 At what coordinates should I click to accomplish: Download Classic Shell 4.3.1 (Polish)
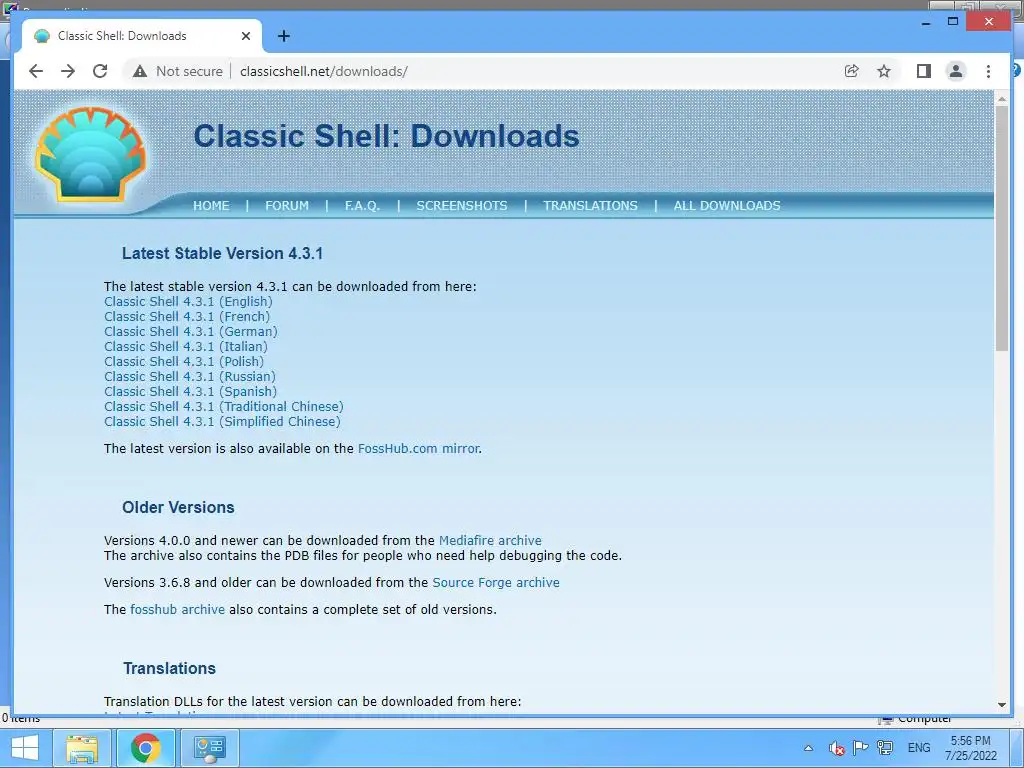184,362
